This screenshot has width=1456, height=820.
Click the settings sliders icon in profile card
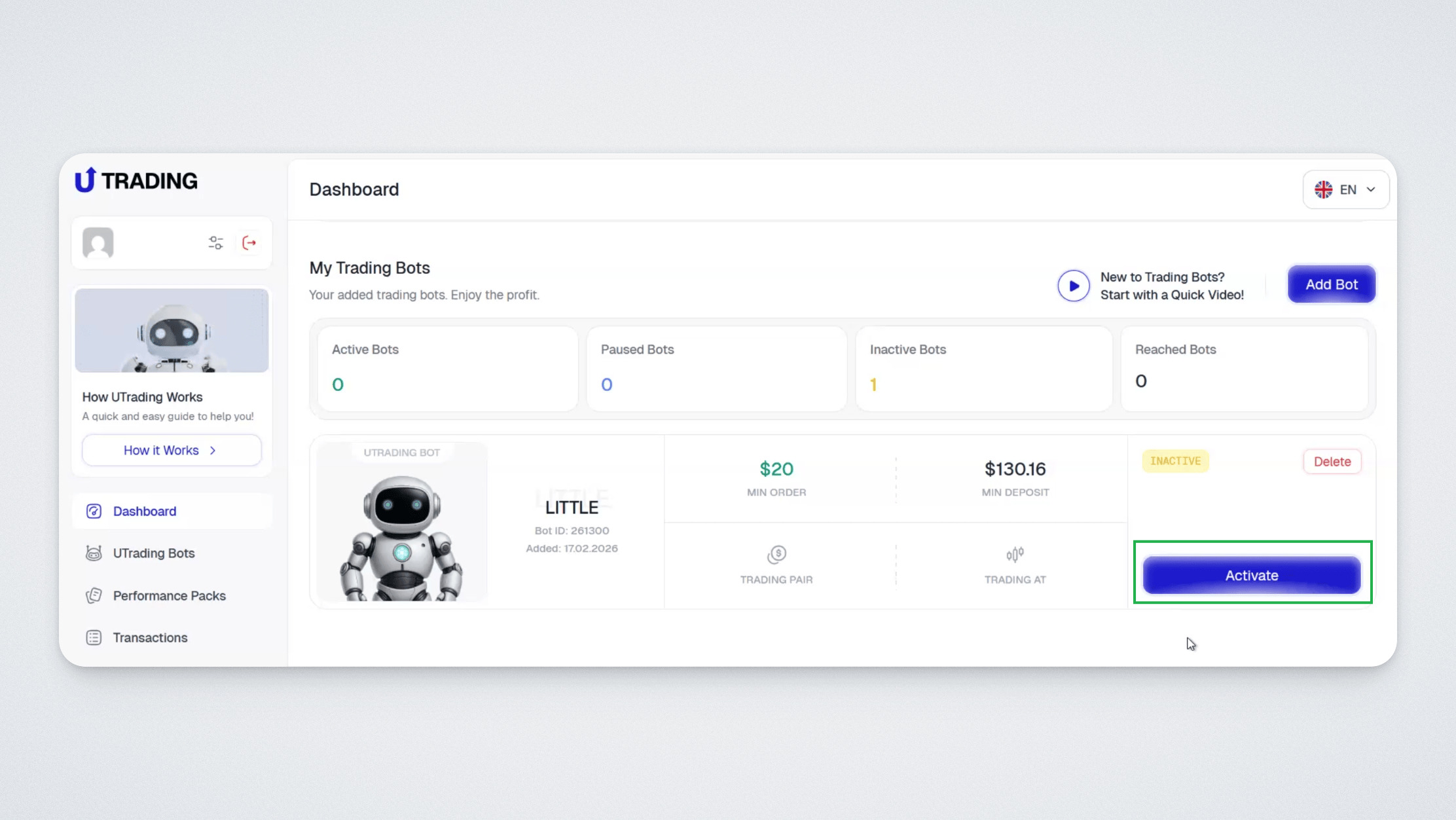[215, 243]
